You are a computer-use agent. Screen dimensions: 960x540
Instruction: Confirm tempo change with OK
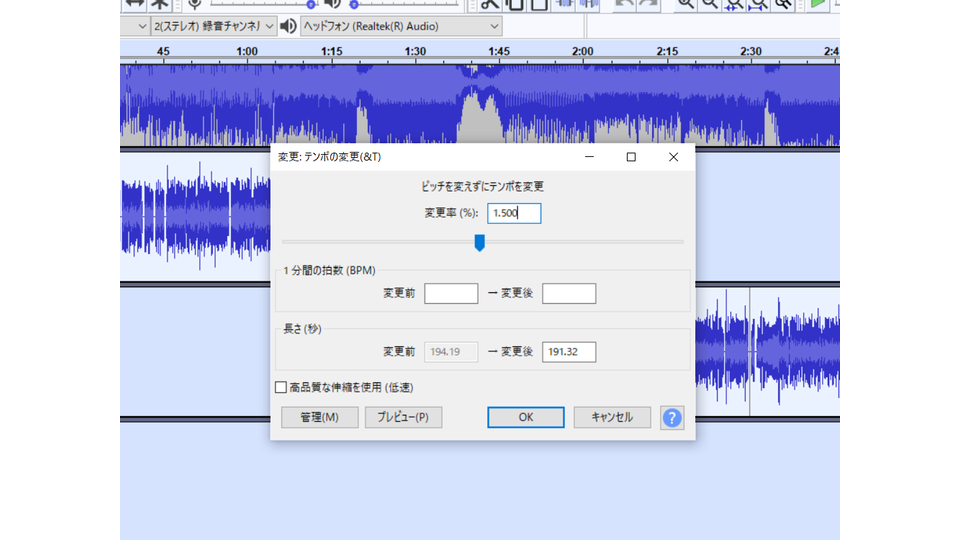click(525, 418)
